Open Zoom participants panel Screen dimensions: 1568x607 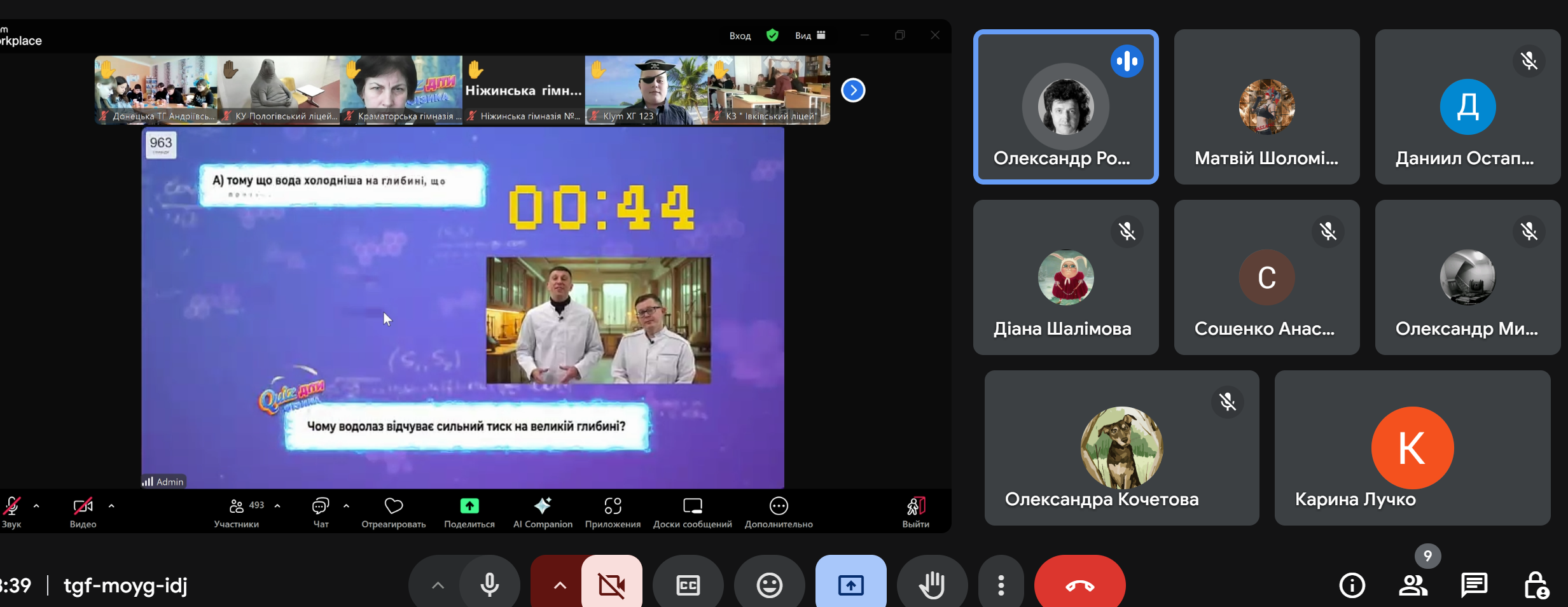point(237,512)
